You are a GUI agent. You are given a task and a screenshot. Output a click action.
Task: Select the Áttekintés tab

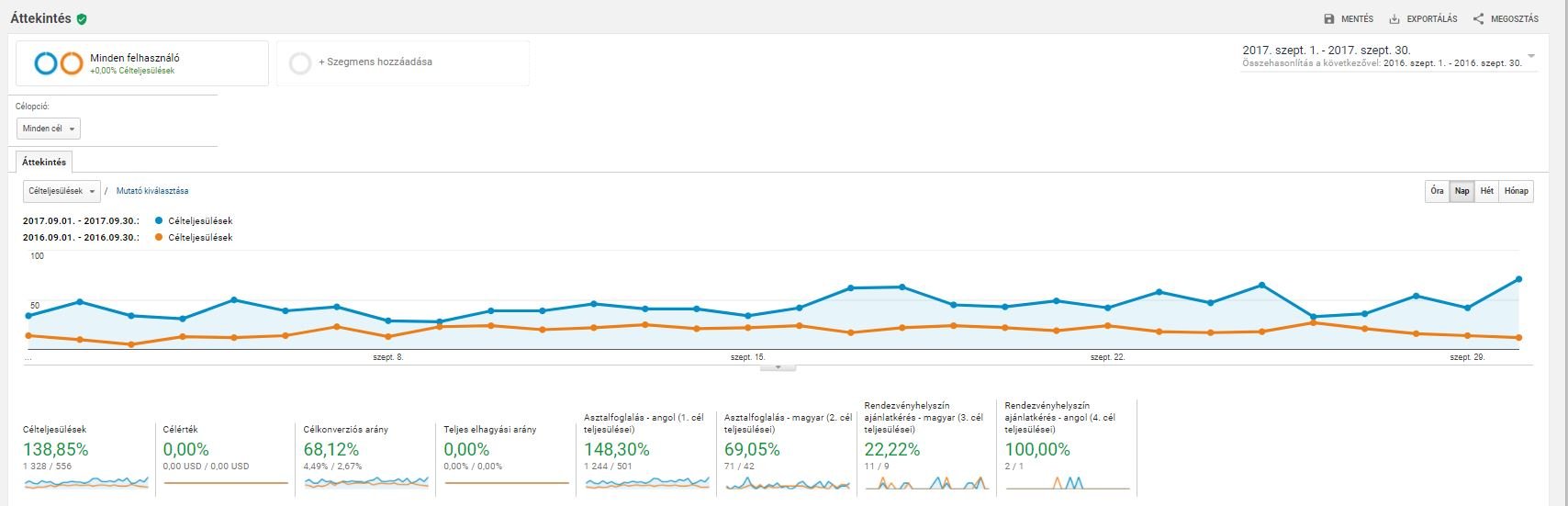(x=44, y=163)
